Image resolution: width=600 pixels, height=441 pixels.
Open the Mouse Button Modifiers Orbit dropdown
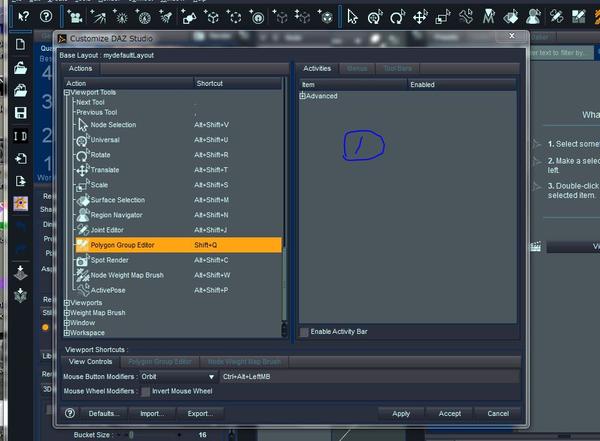(178, 377)
